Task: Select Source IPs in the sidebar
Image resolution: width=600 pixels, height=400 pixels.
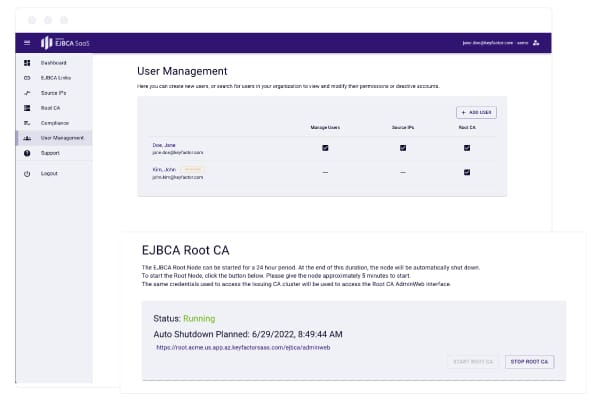Action: [54, 93]
